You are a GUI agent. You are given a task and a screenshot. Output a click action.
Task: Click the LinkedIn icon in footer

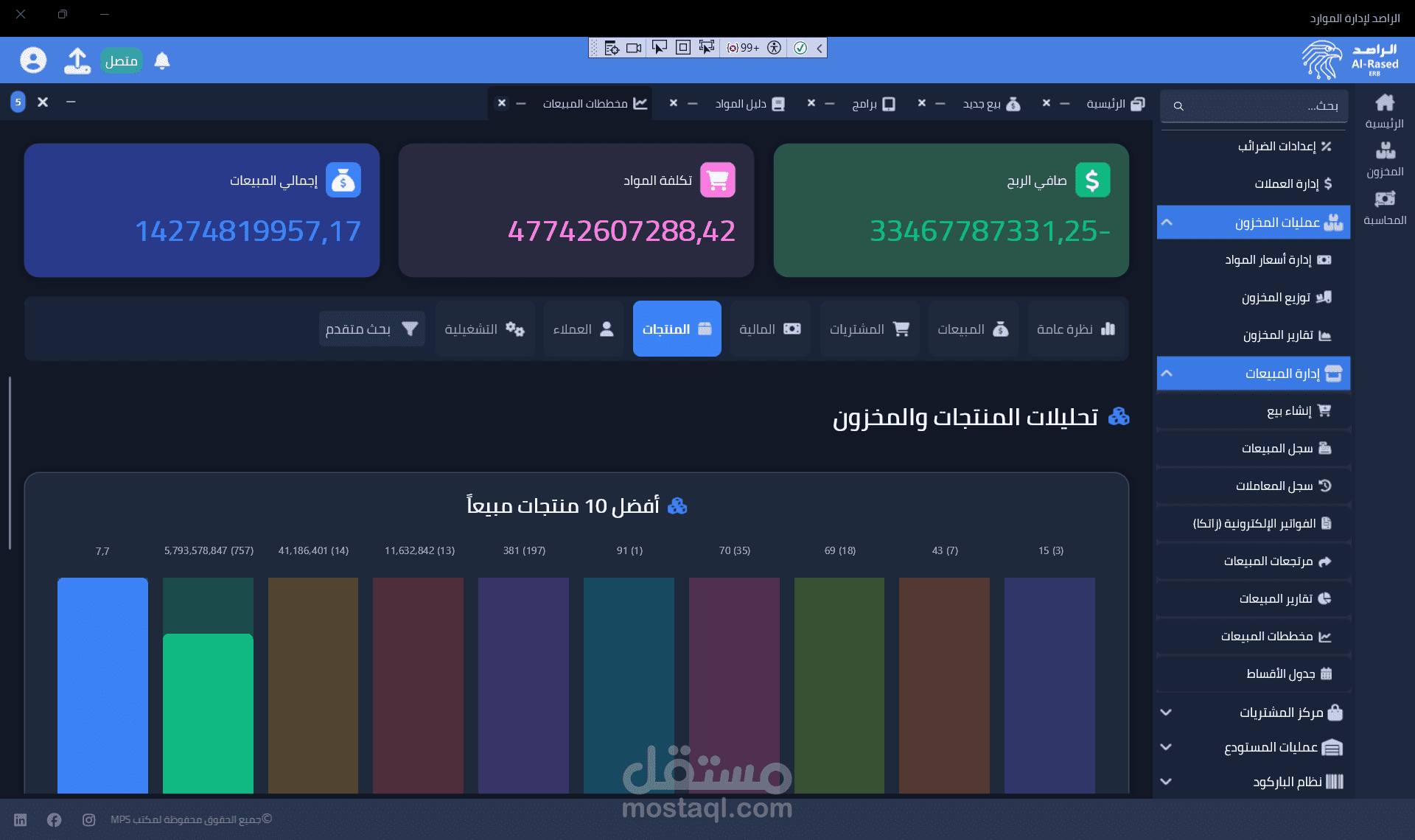pyautogui.click(x=20, y=819)
